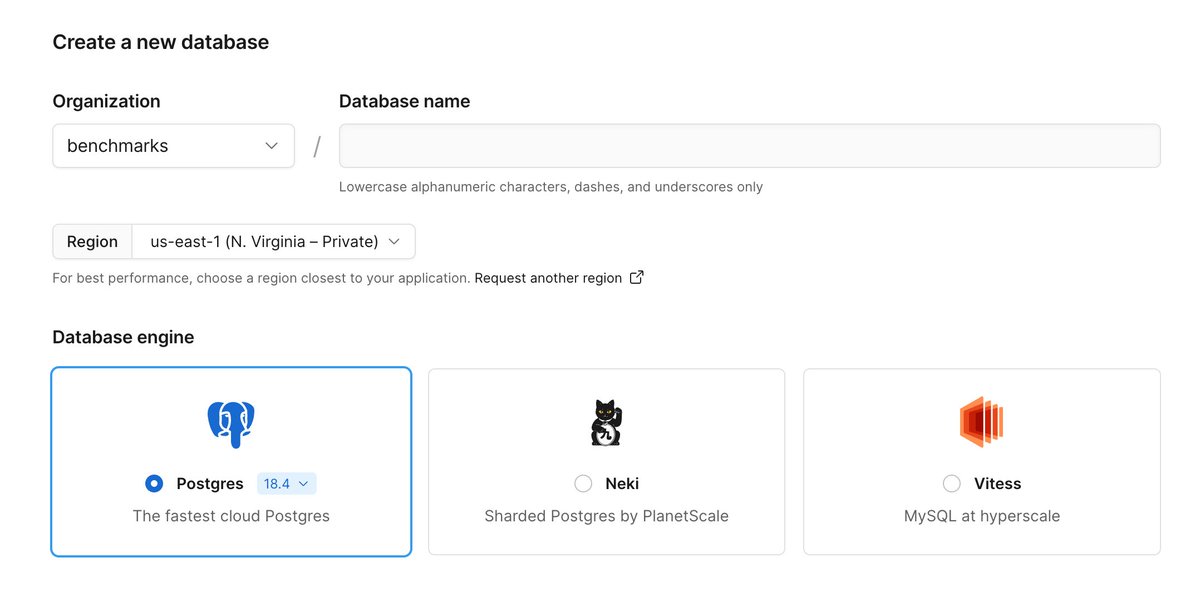Click The fastest cloud Postgres card text
The width and height of the screenshot is (1200, 592).
coord(231,517)
